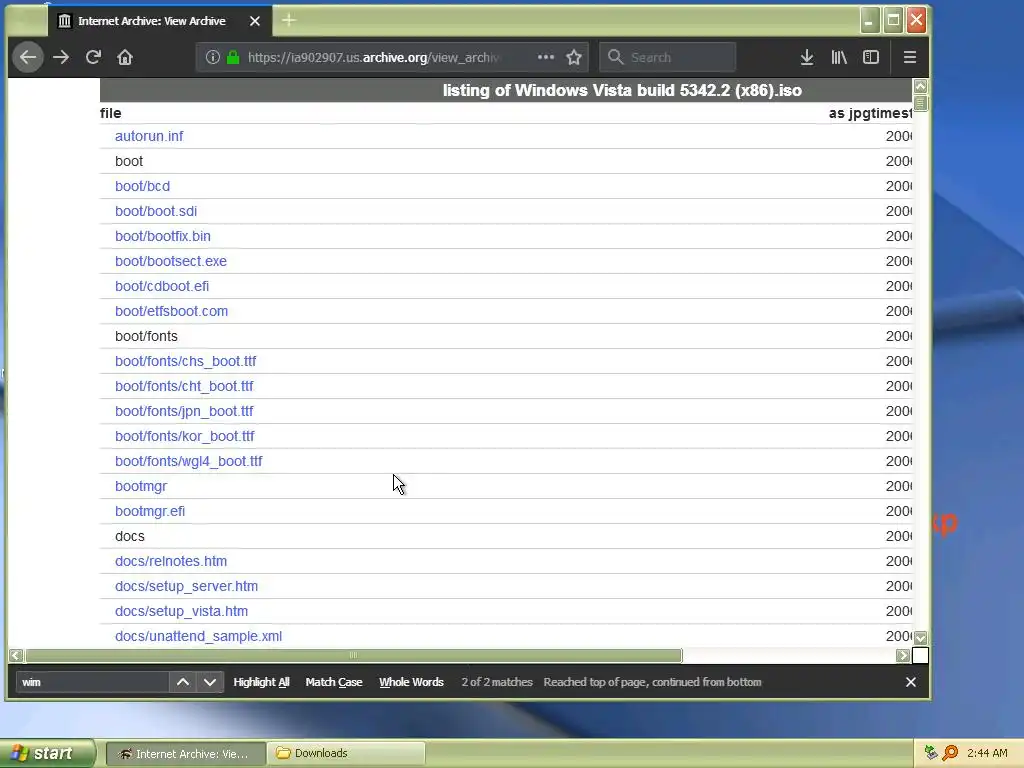The height and width of the screenshot is (768, 1024).
Task: Open the Downloads arrow icon in toolbar
Action: 807,57
